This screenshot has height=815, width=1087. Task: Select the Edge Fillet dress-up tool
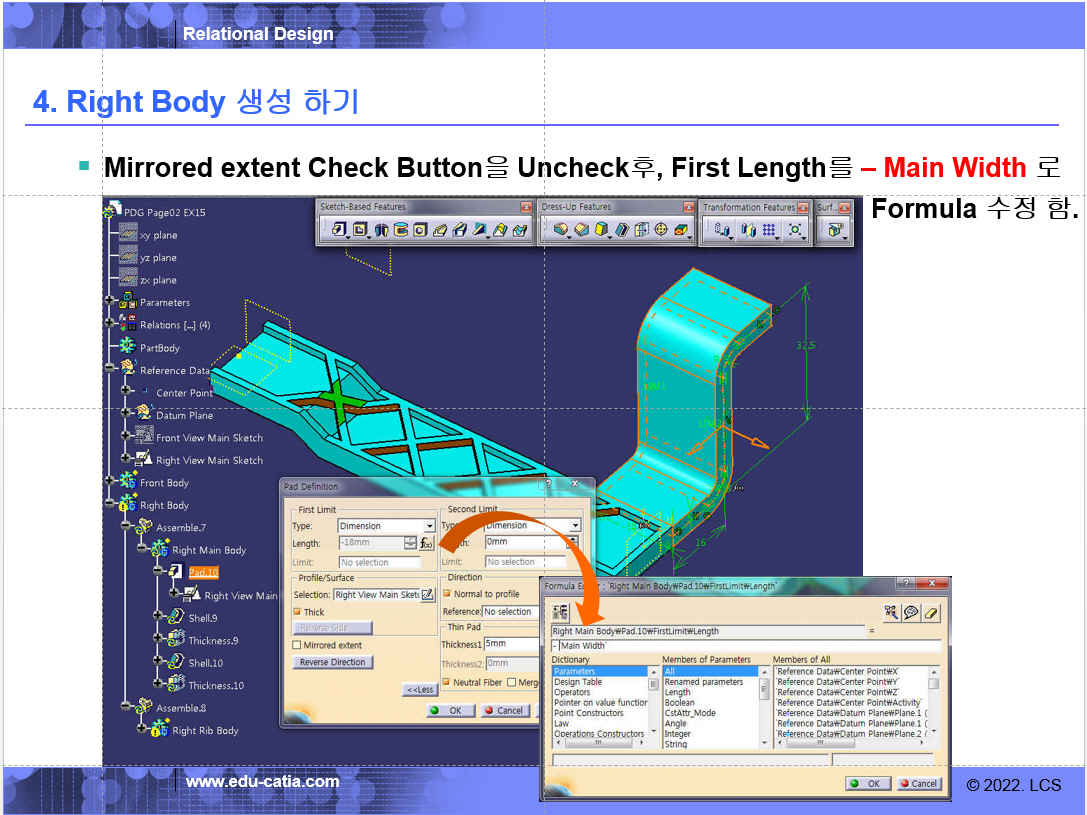(x=560, y=230)
